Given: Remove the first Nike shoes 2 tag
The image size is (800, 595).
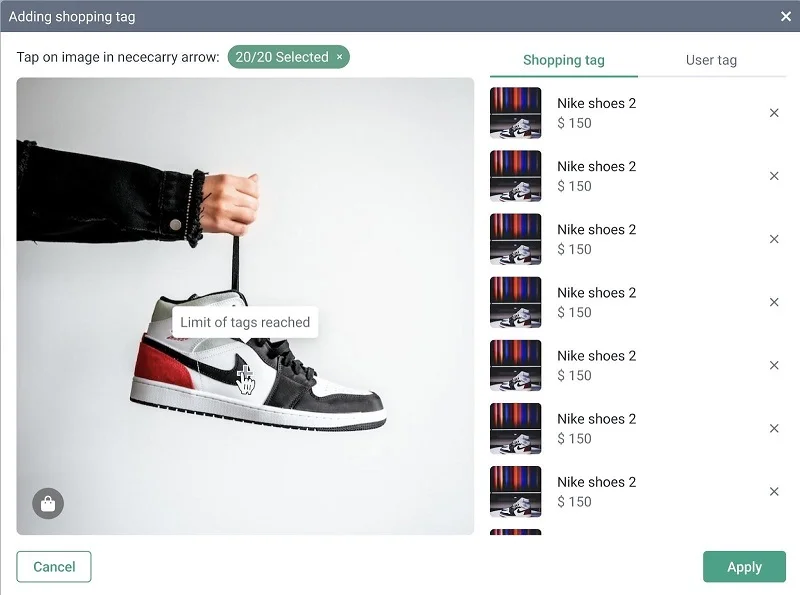Looking at the screenshot, I should (x=774, y=113).
